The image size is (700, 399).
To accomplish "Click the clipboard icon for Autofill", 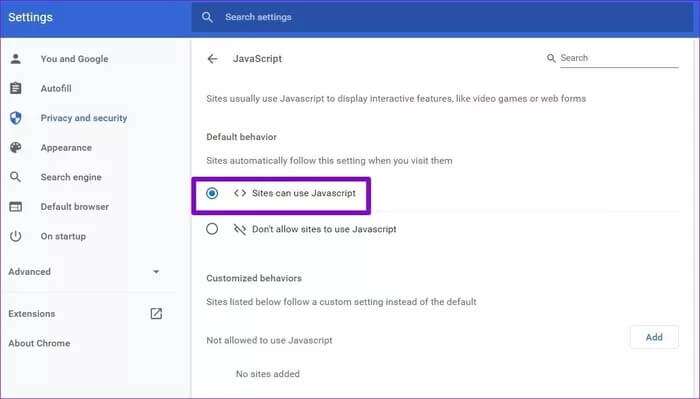I will point(16,88).
